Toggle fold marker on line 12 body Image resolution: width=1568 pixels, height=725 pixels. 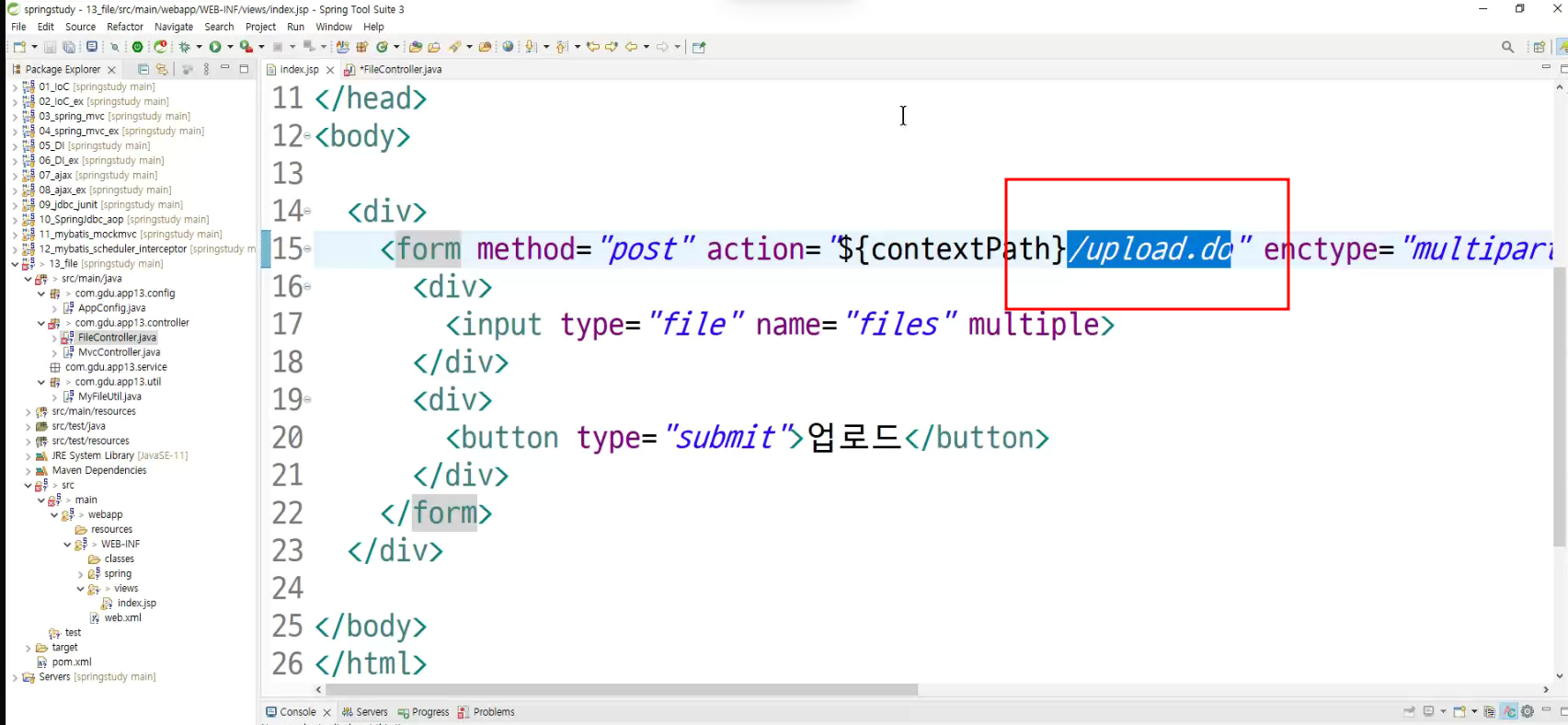[307, 136]
